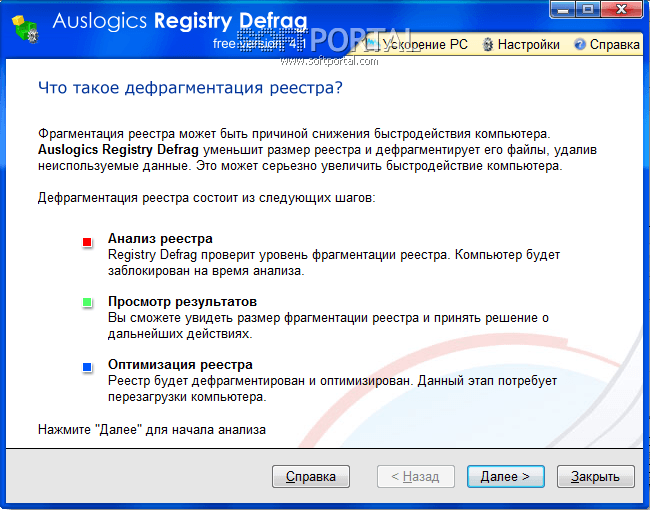The height and width of the screenshot is (510, 650).
Task: Minimize the Registry Defrag window
Action: point(563,9)
